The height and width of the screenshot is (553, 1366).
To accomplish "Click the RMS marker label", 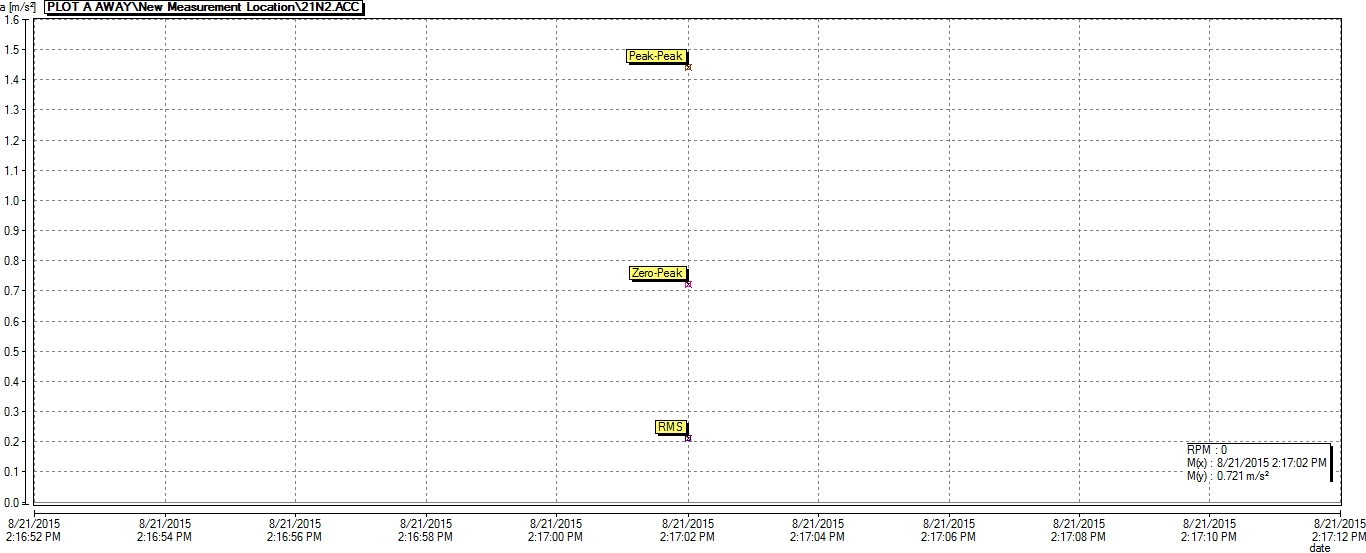I will (670, 427).
